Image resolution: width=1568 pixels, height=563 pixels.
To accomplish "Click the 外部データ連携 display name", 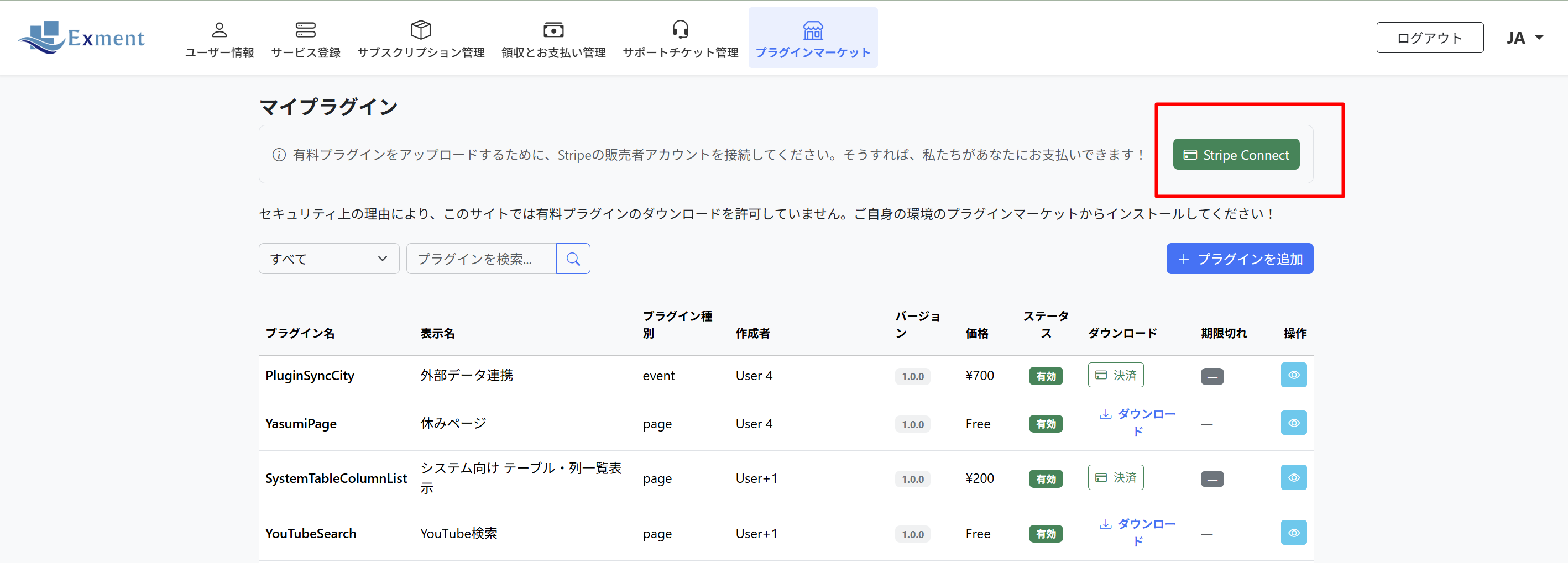I will click(466, 375).
